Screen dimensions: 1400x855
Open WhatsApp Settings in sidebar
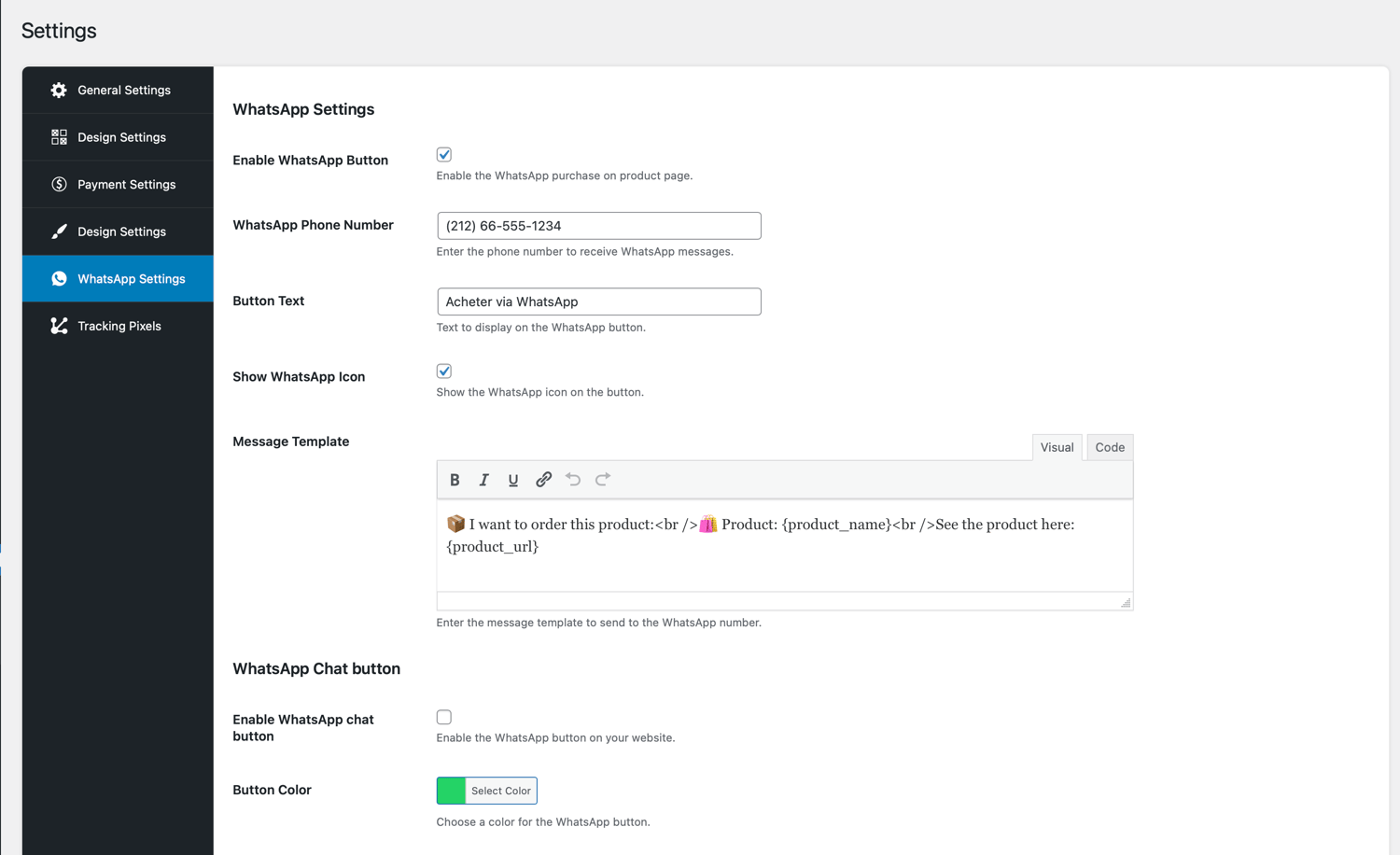point(118,278)
